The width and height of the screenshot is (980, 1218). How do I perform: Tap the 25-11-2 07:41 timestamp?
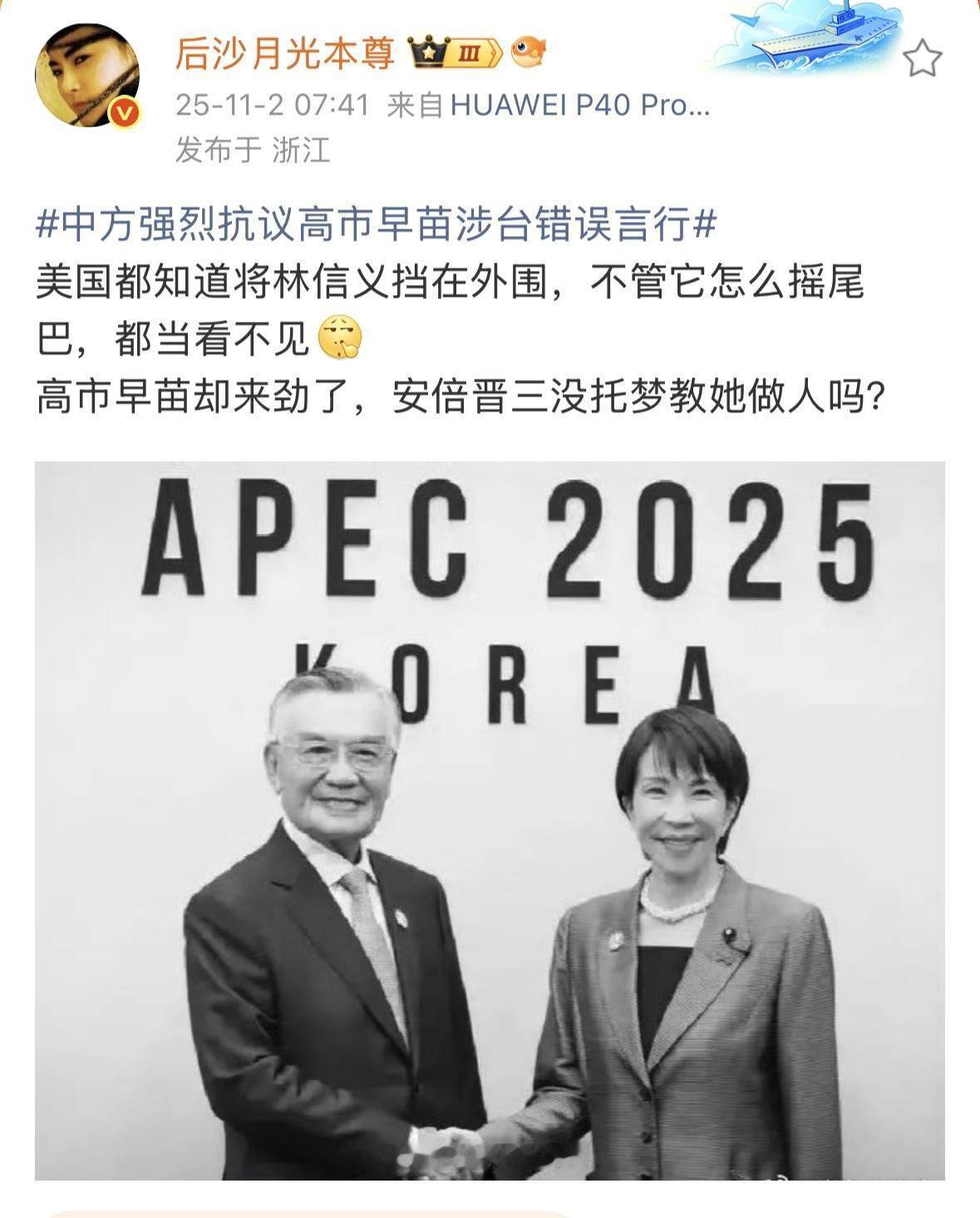[x=272, y=106]
